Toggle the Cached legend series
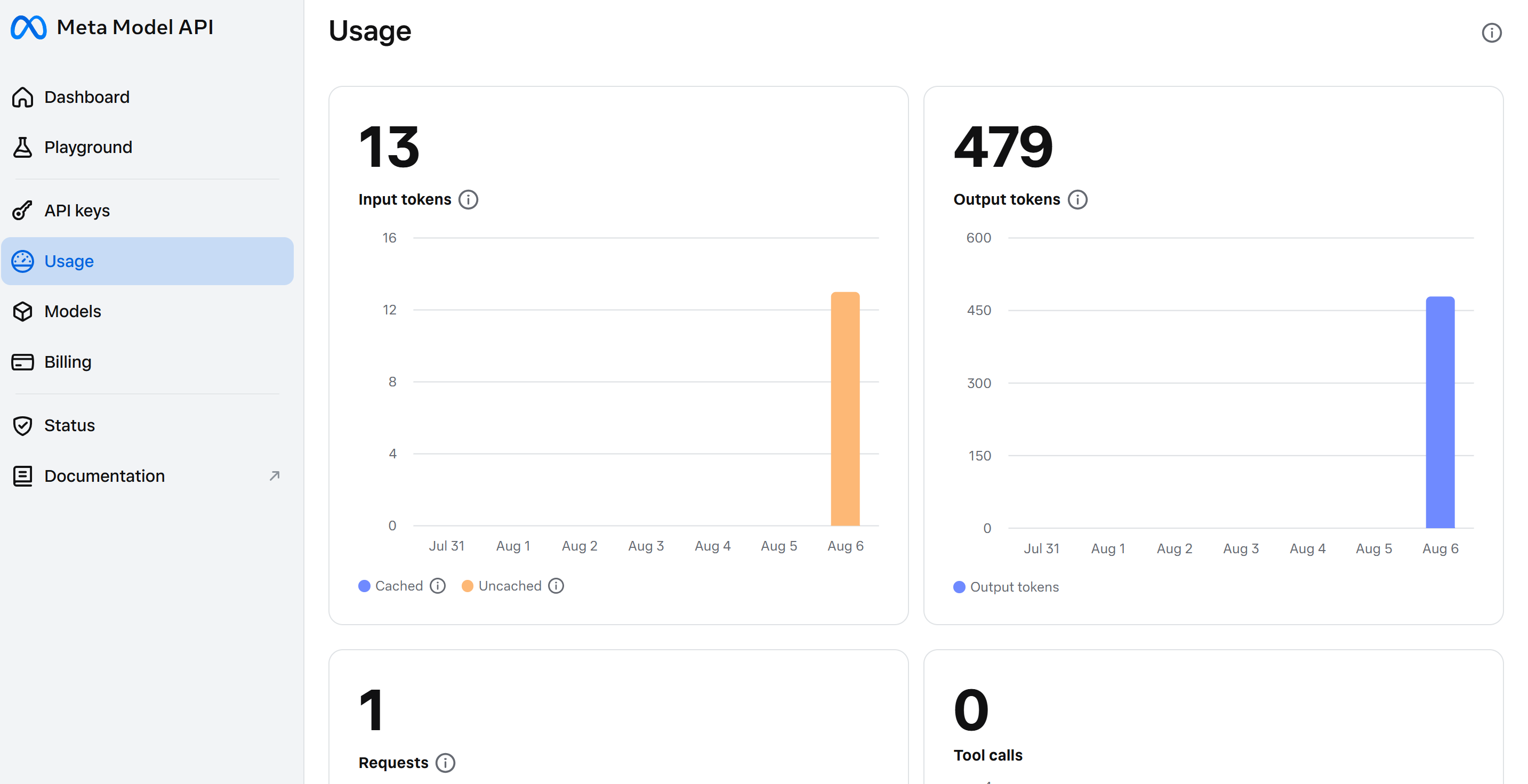The width and height of the screenshot is (1528, 784). [x=391, y=586]
